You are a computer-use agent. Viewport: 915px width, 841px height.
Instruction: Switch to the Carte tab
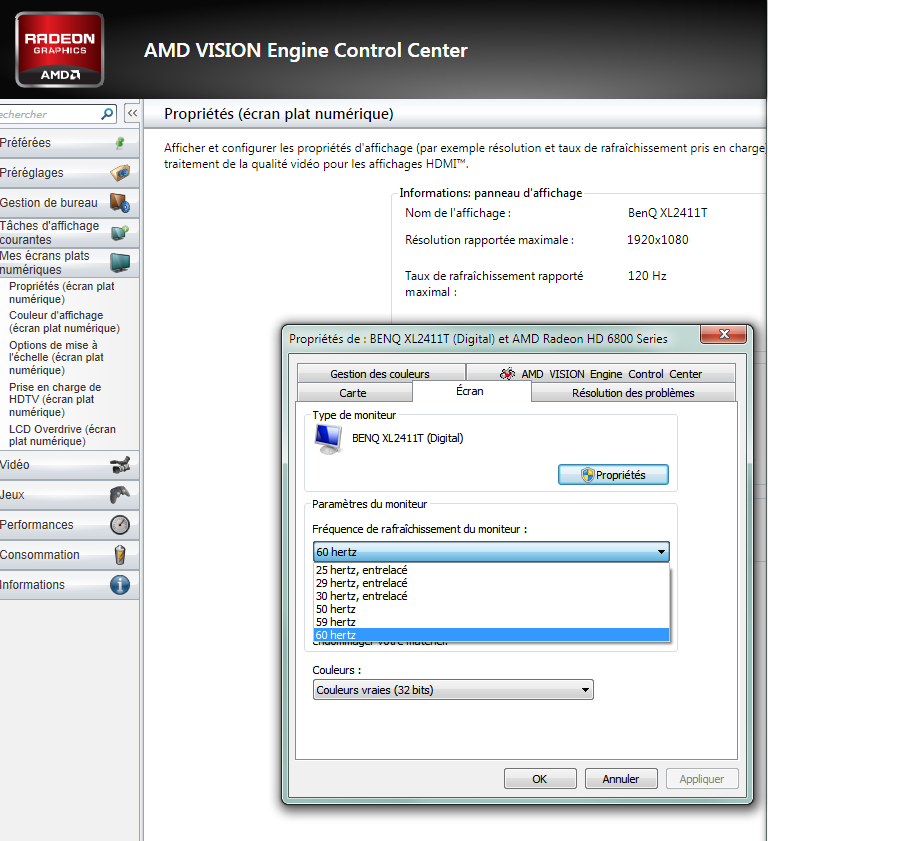click(353, 393)
